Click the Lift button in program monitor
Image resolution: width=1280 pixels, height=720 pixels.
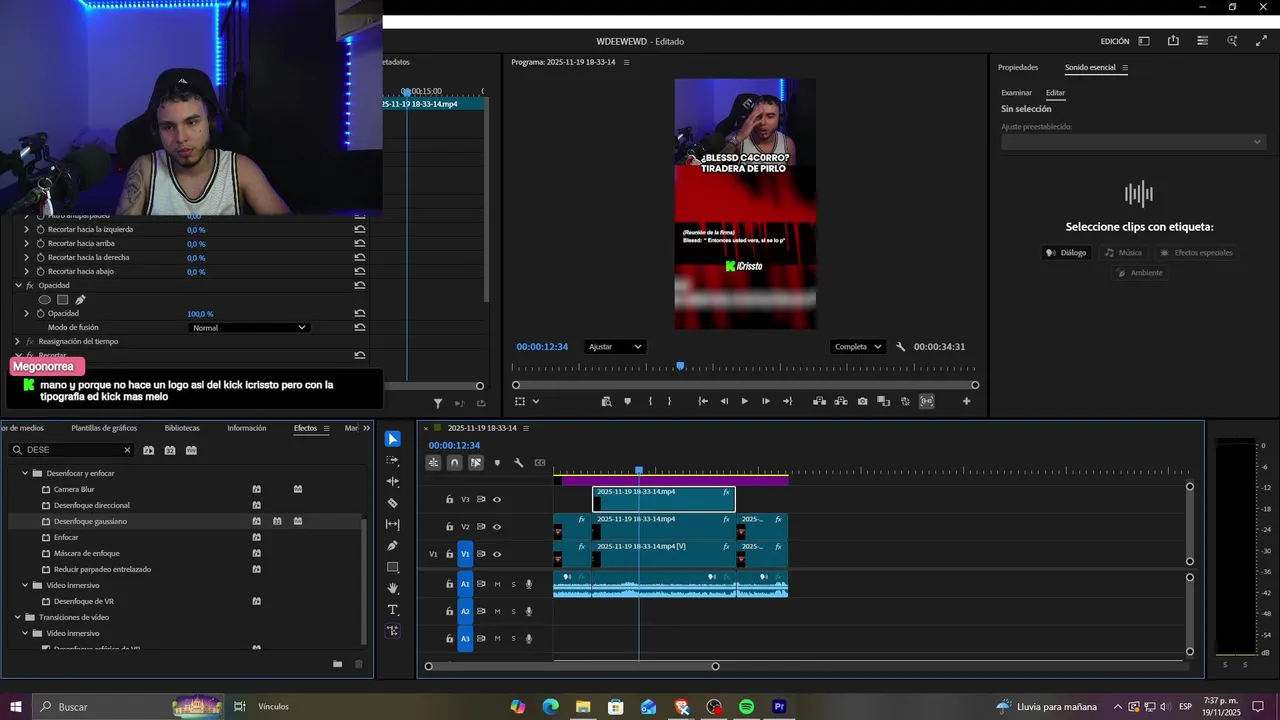tap(819, 401)
